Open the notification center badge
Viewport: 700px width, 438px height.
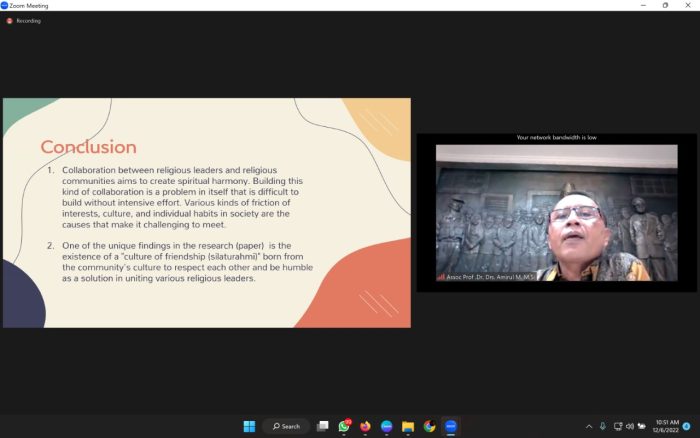(686, 426)
